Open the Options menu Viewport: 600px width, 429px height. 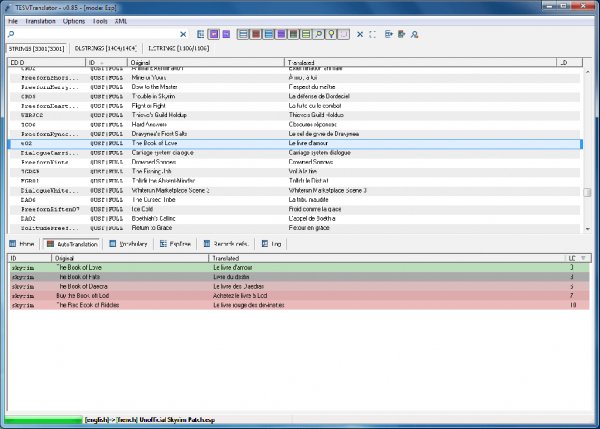tap(74, 21)
